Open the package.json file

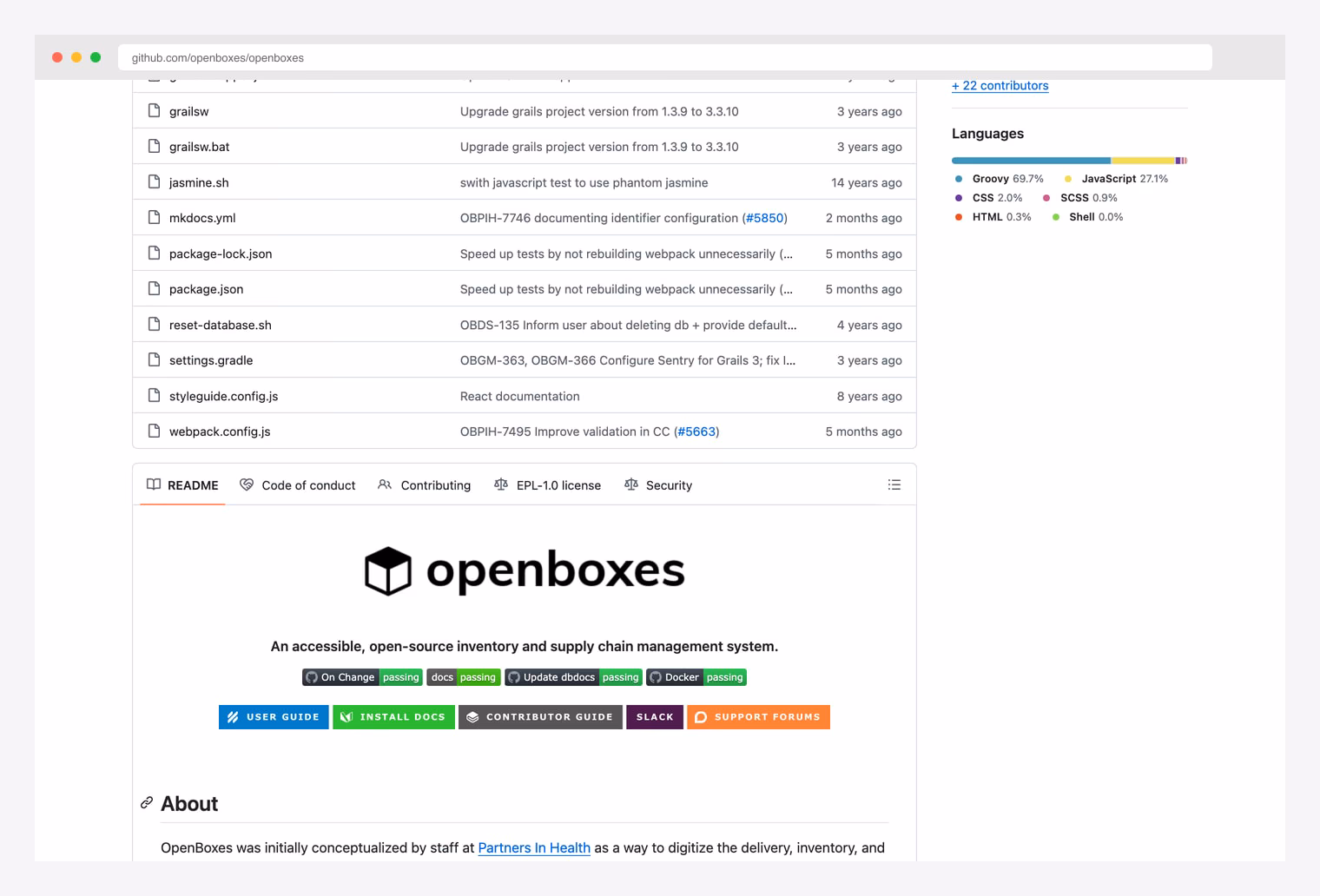(x=206, y=289)
